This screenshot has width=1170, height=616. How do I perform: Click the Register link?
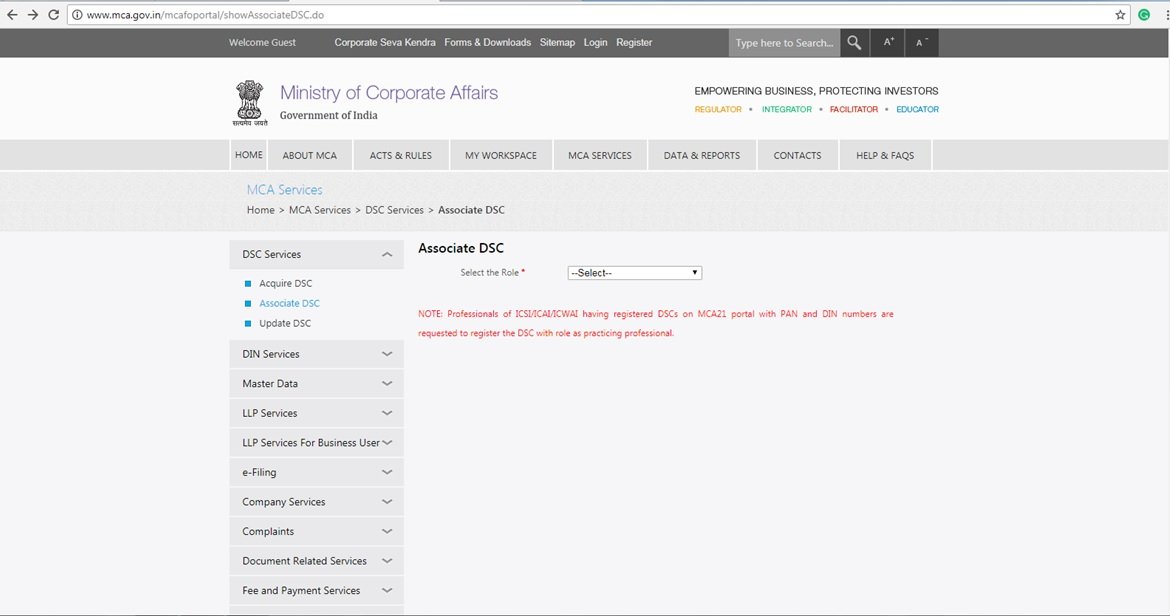pos(634,43)
